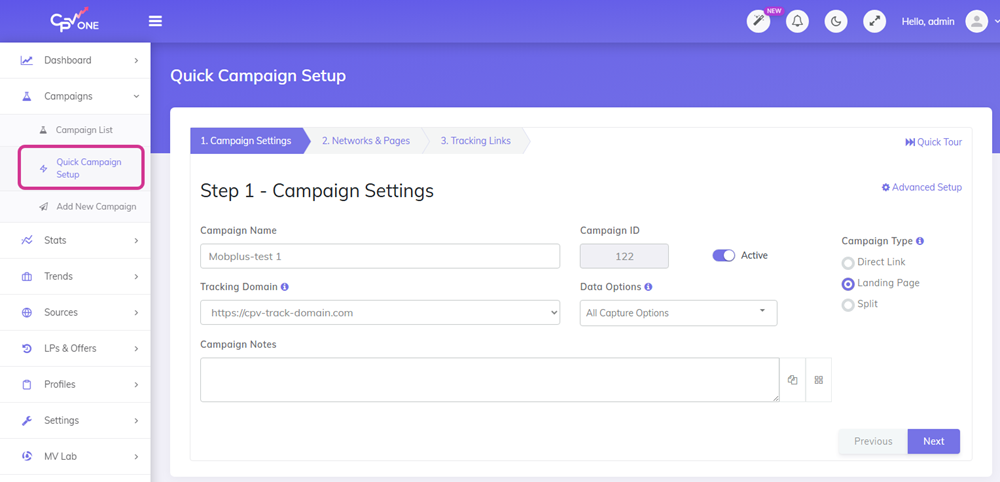1000x482 pixels.
Task: Click the Add New Campaign paper-plane icon
Action: (x=43, y=207)
